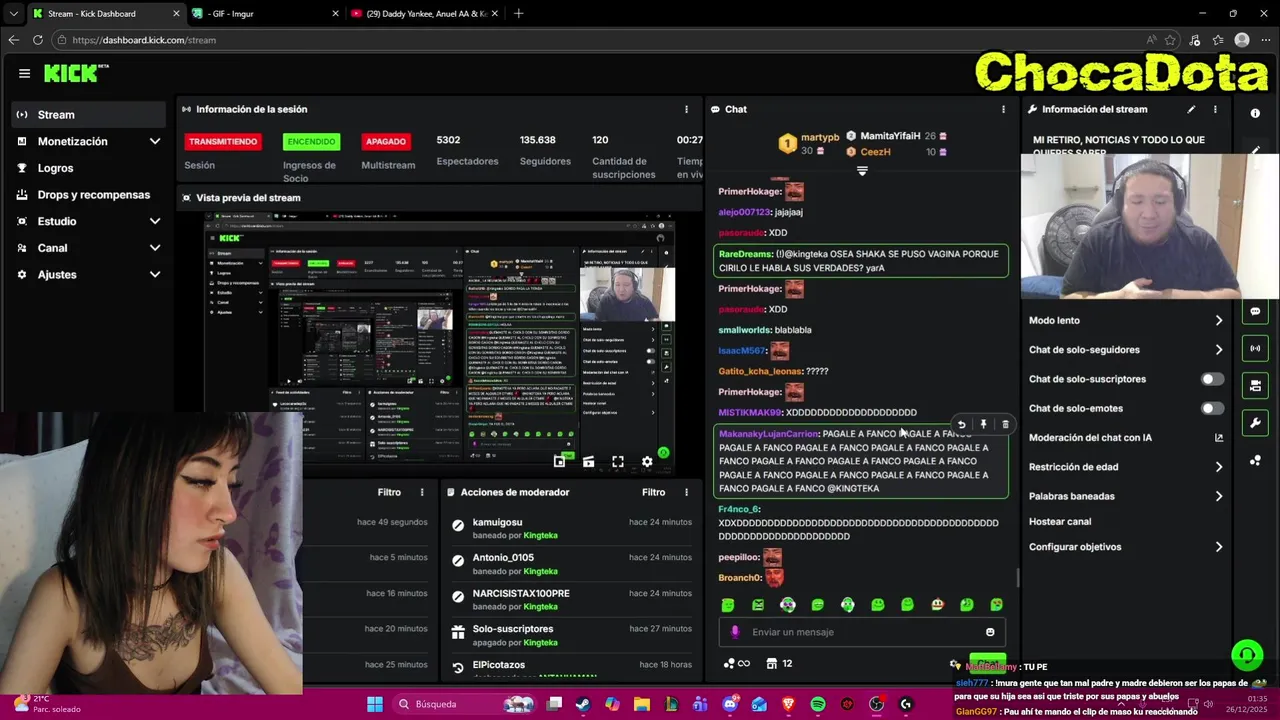Expand Ajustes sidebar section
Image resolution: width=1280 pixels, height=720 pixels.
tap(154, 274)
